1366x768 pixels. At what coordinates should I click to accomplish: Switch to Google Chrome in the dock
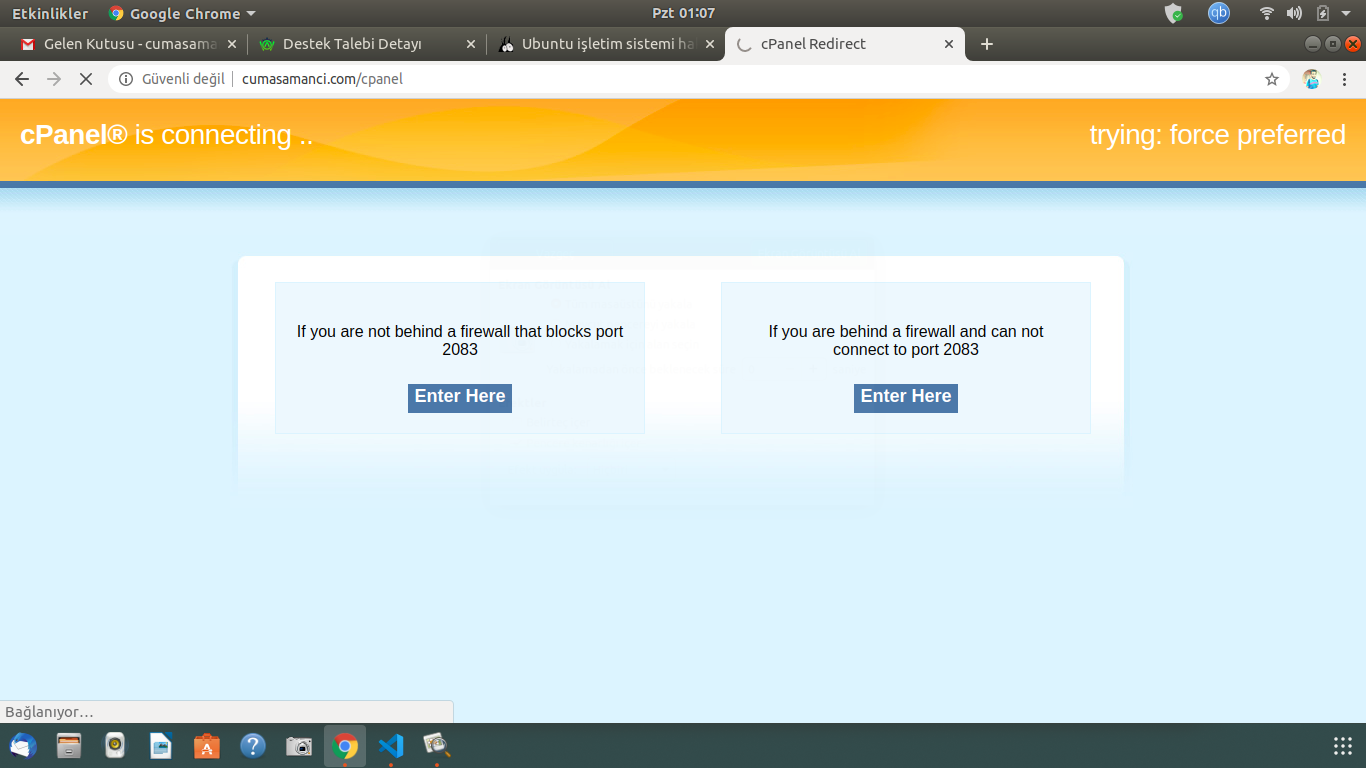point(345,746)
